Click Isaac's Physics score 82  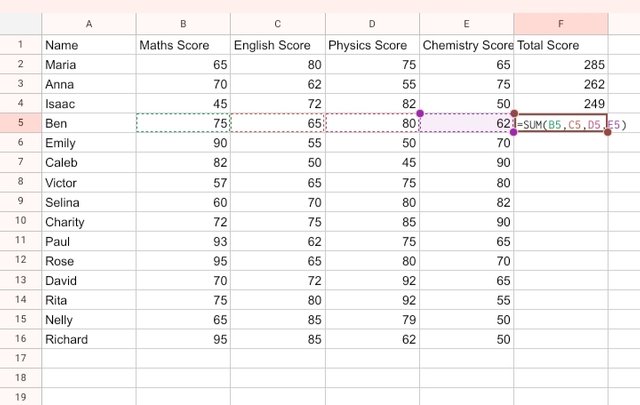click(372, 104)
